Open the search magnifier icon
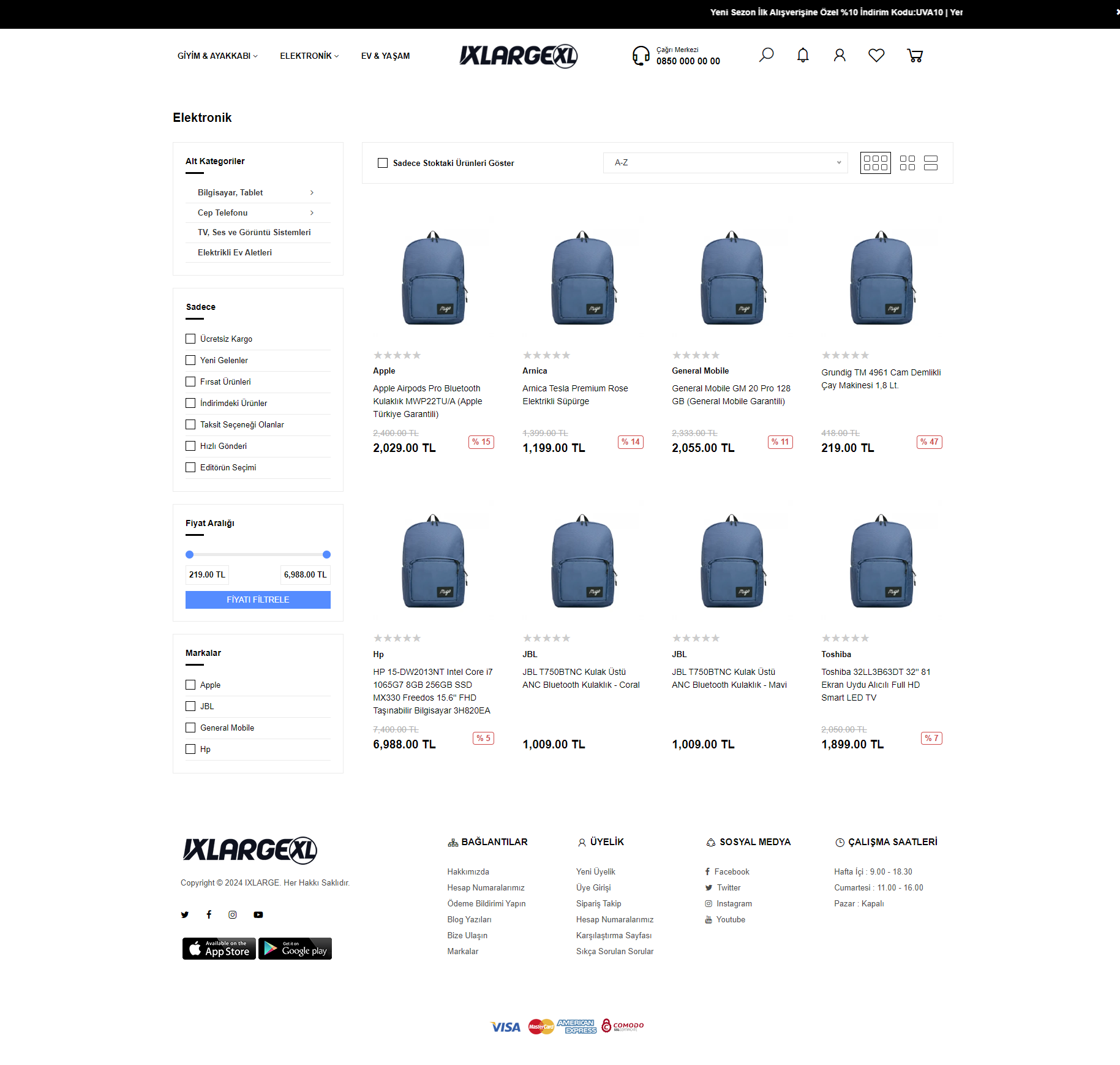Image resolution: width=1120 pixels, height=1065 pixels. (x=766, y=55)
